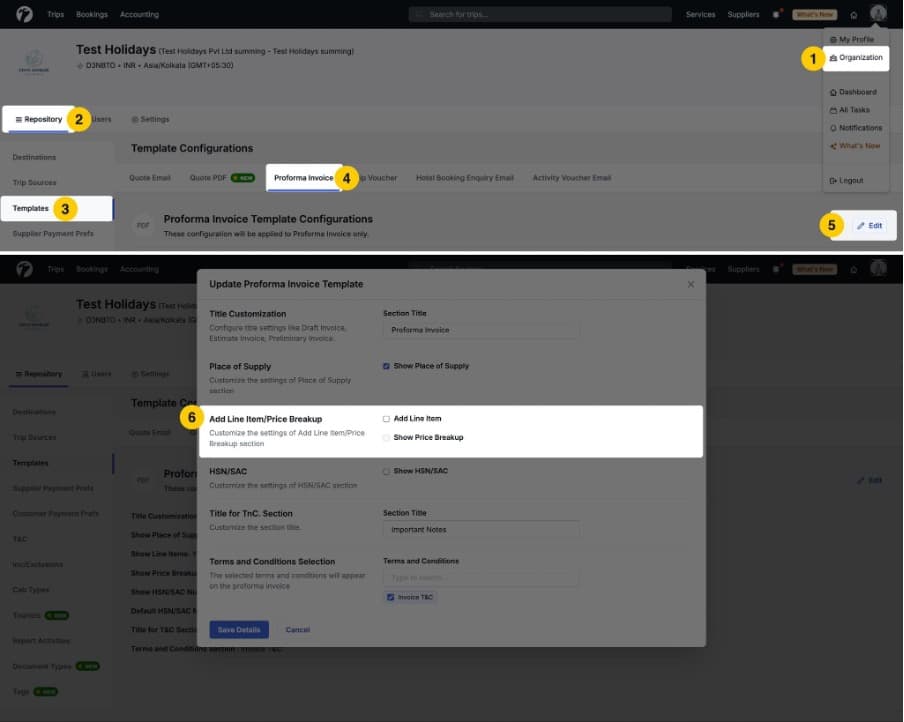
Task: Click Save Details in the dialog
Action: coord(239,630)
